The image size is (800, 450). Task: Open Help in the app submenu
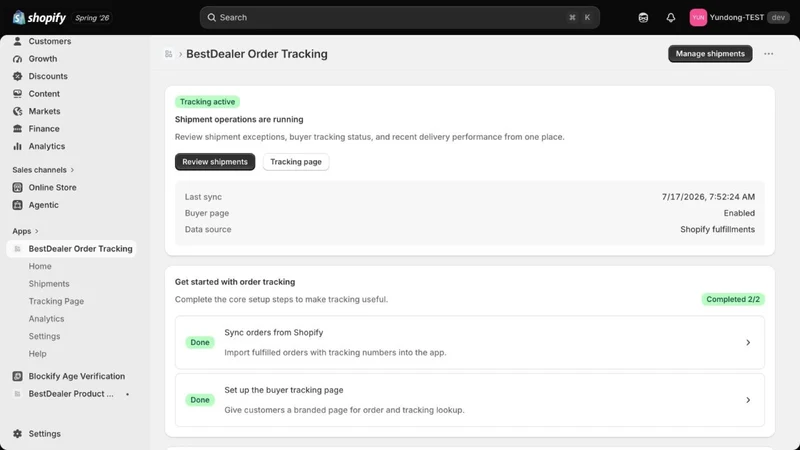click(x=37, y=354)
